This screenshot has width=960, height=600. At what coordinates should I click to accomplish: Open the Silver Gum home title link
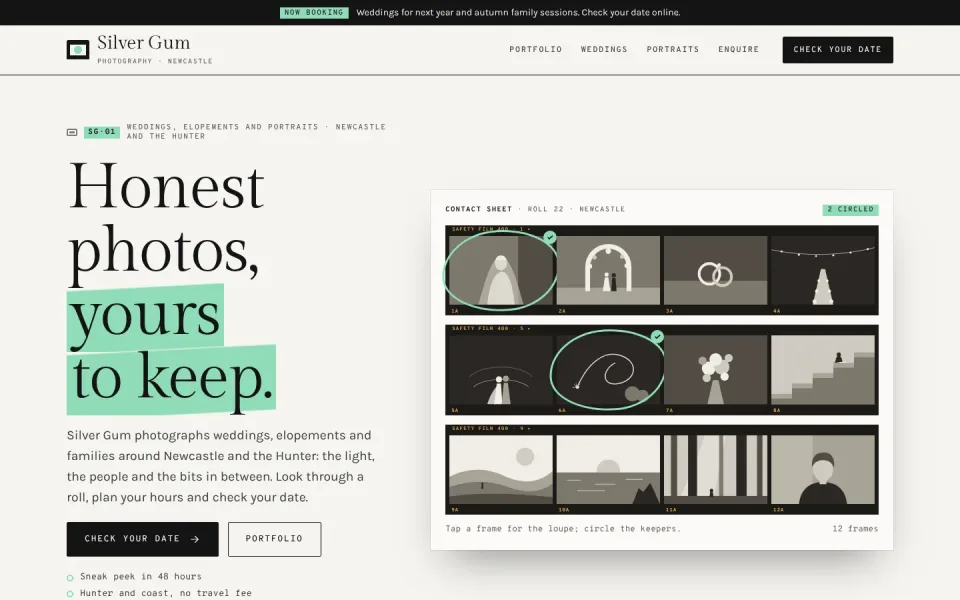tap(143, 42)
